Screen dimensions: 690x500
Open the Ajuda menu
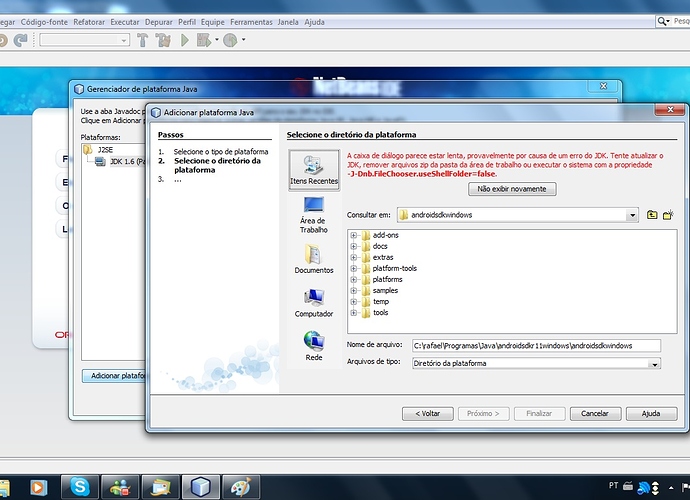314,22
